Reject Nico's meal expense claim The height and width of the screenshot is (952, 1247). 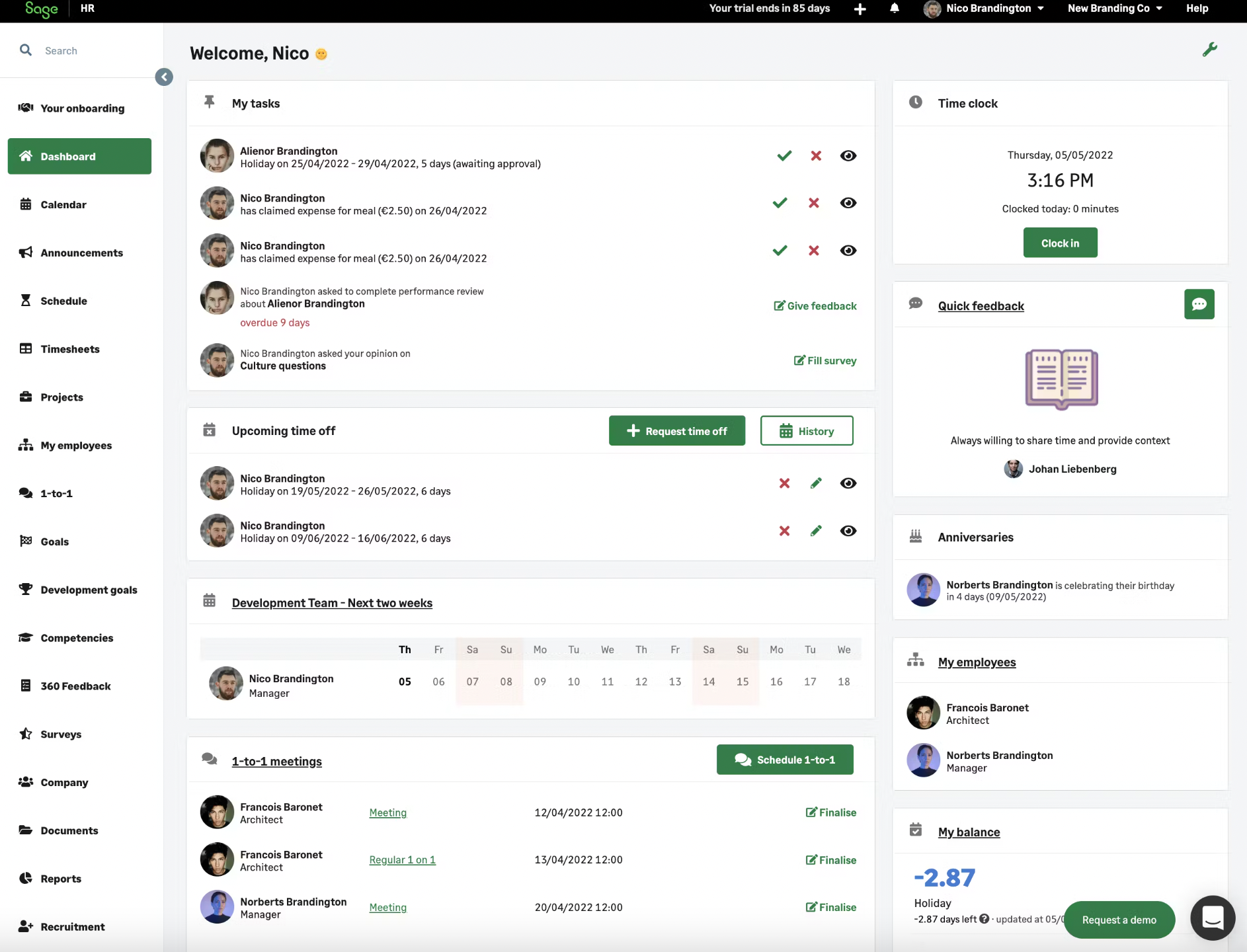click(x=814, y=203)
